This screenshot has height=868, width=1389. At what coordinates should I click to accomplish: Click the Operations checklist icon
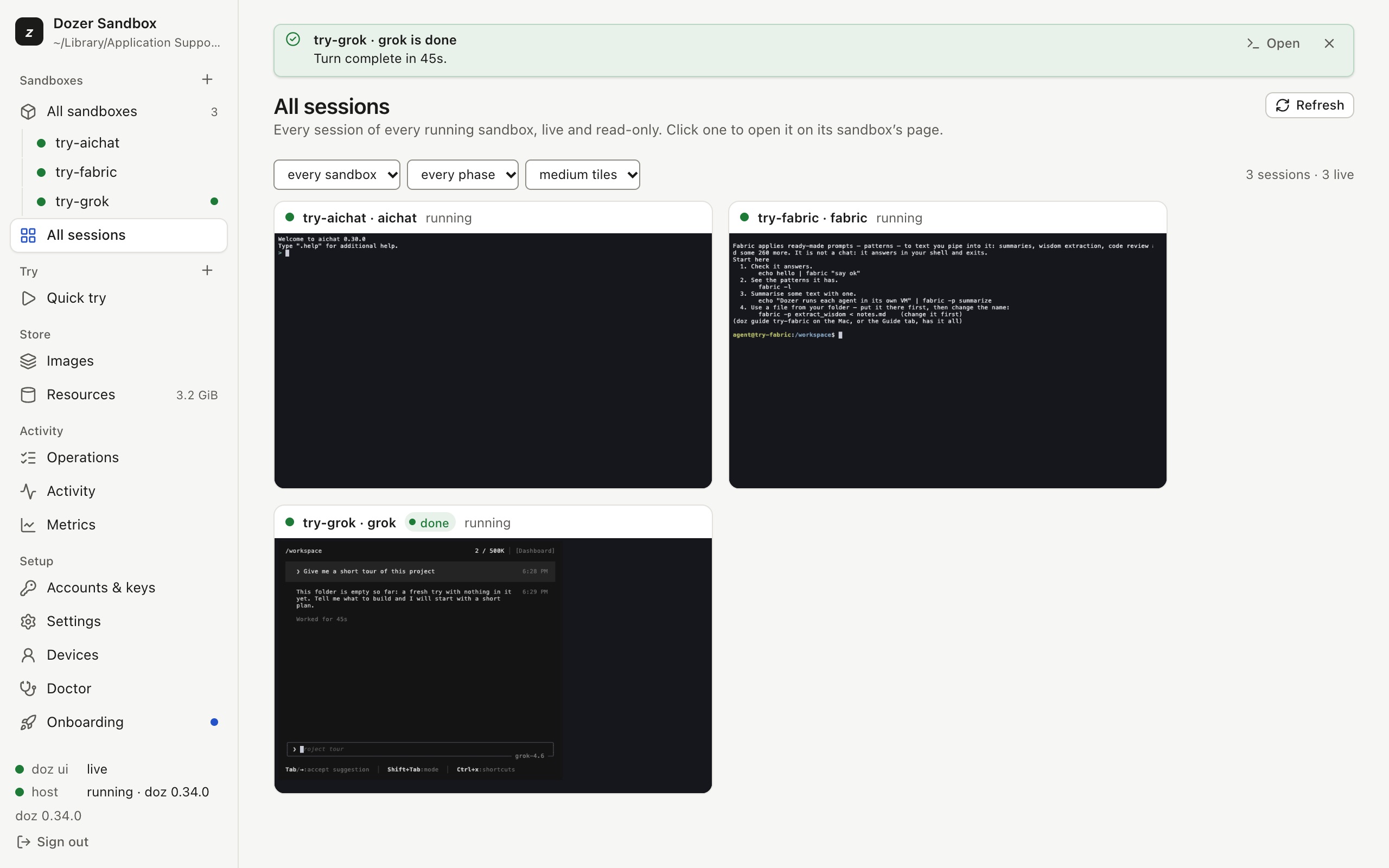point(28,457)
